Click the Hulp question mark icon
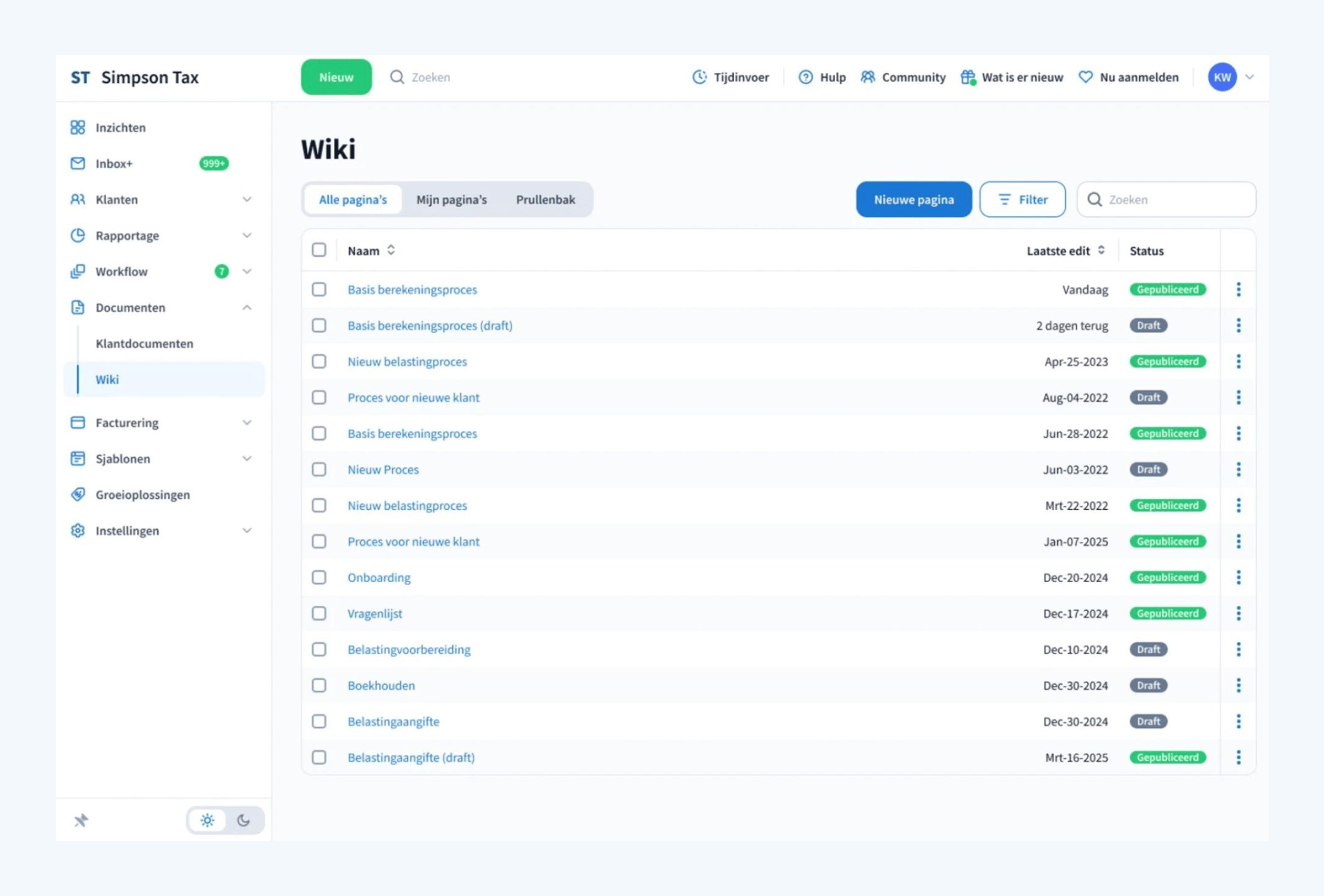1324x896 pixels. (x=805, y=77)
